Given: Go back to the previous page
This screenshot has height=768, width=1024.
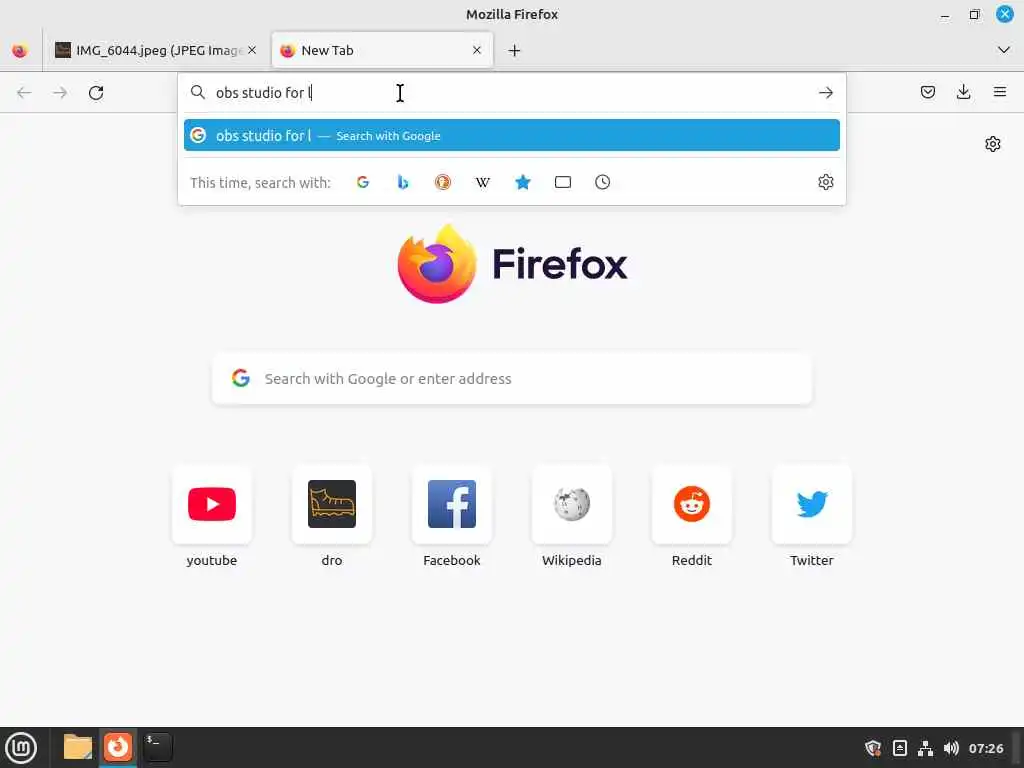Looking at the screenshot, I should (x=24, y=93).
